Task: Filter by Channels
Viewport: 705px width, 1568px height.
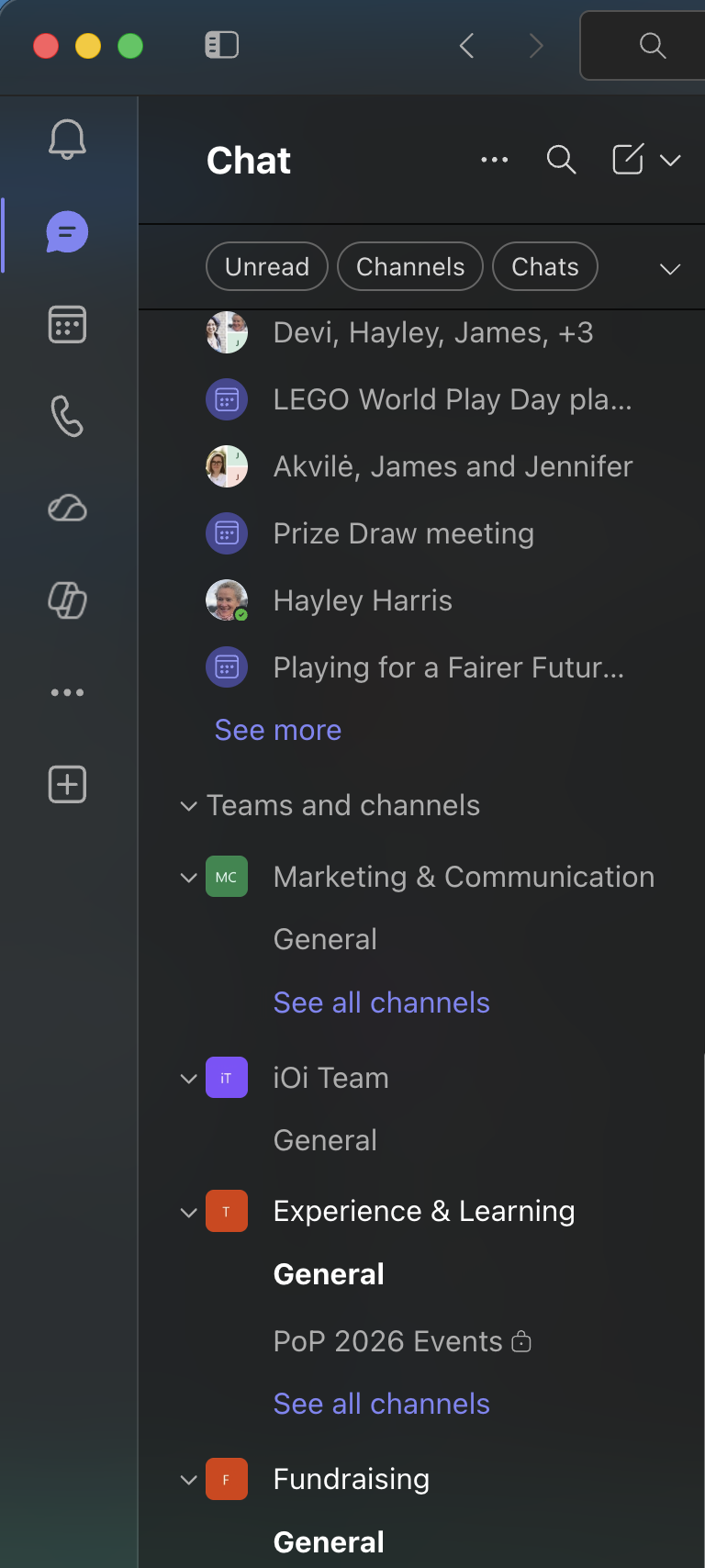Action: tap(410, 266)
